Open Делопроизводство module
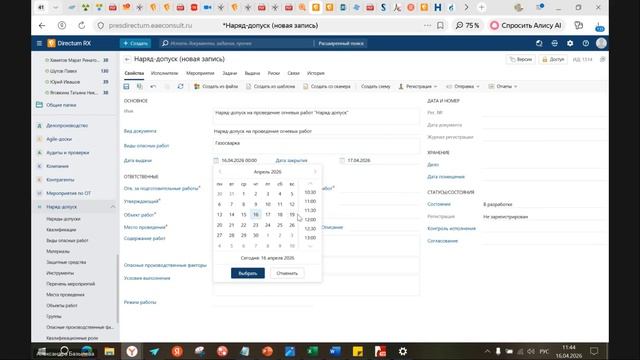Viewport: 640px width, 360px height. click(67, 126)
